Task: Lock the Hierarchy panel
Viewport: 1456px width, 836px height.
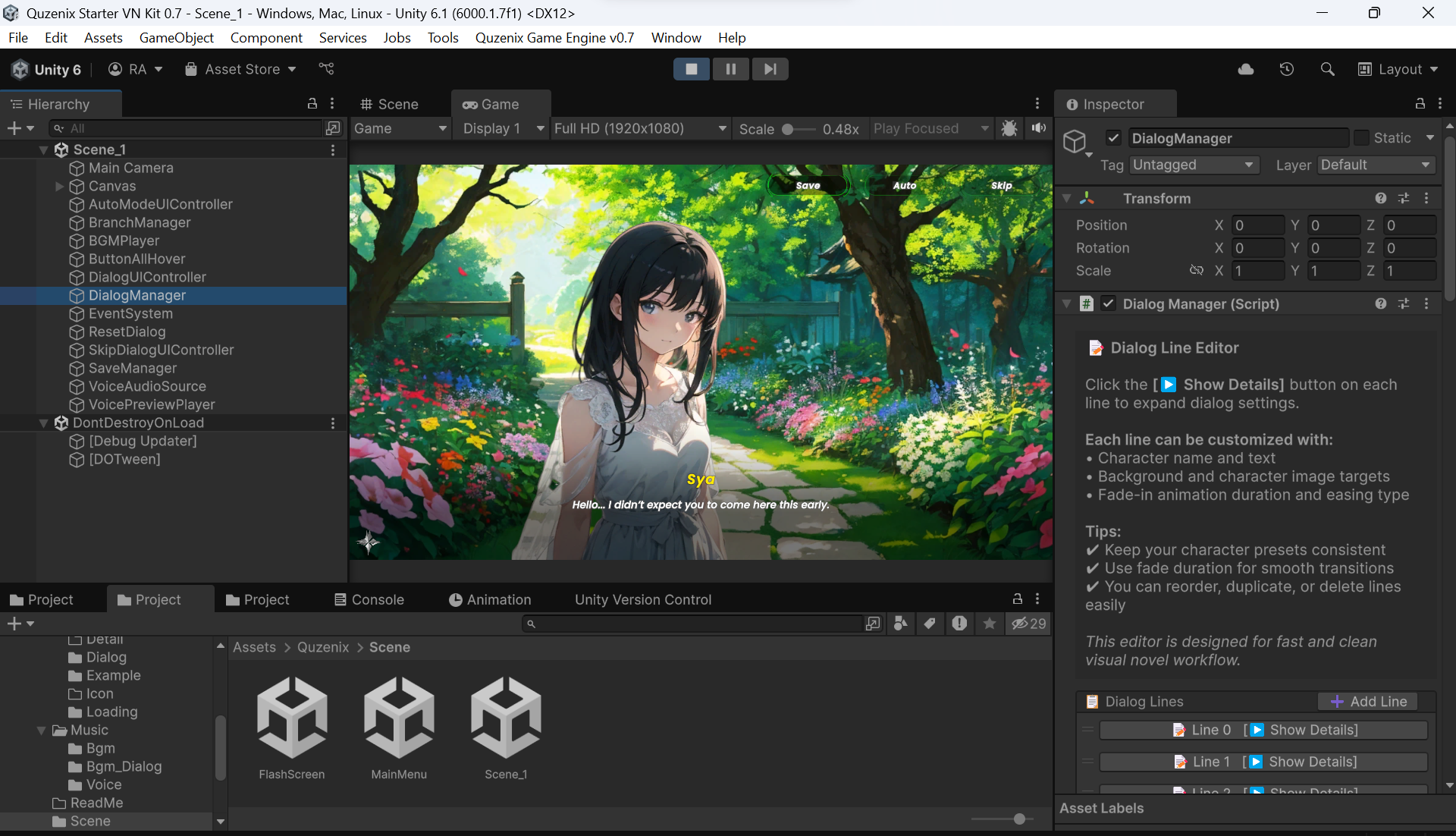Action: (x=312, y=103)
